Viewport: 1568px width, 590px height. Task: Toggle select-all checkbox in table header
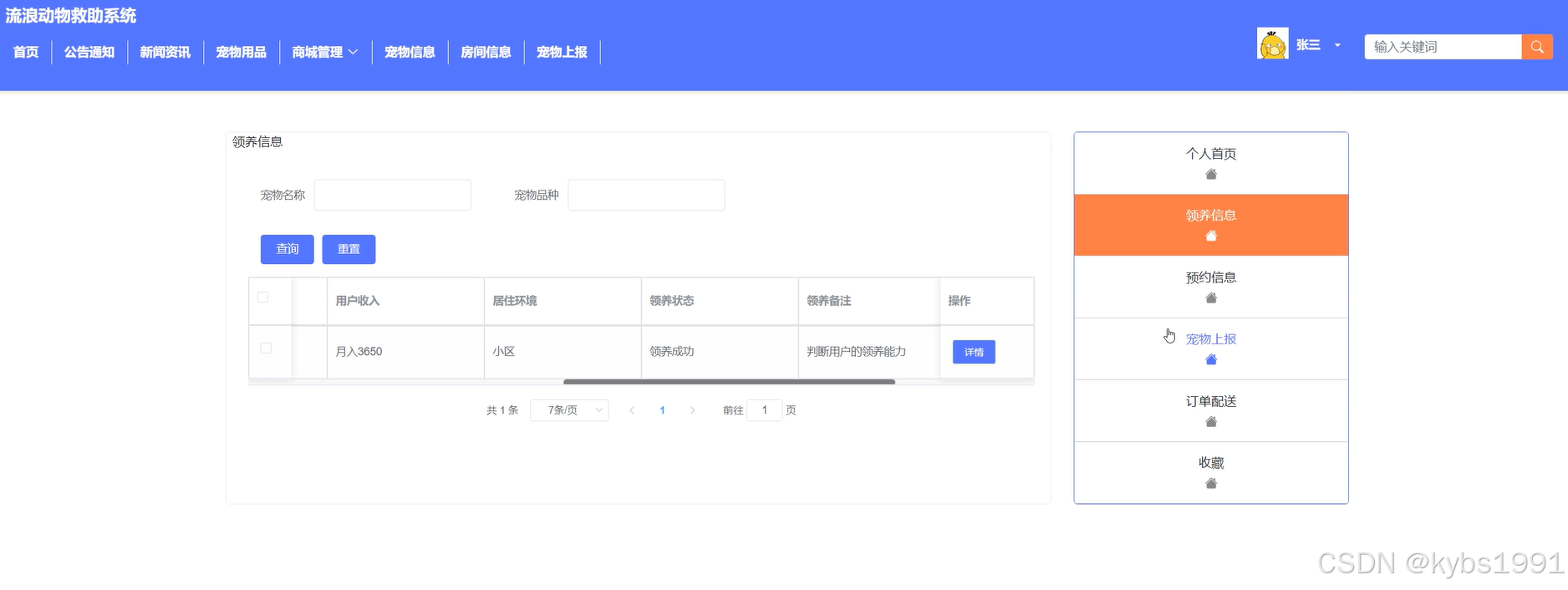coord(263,298)
